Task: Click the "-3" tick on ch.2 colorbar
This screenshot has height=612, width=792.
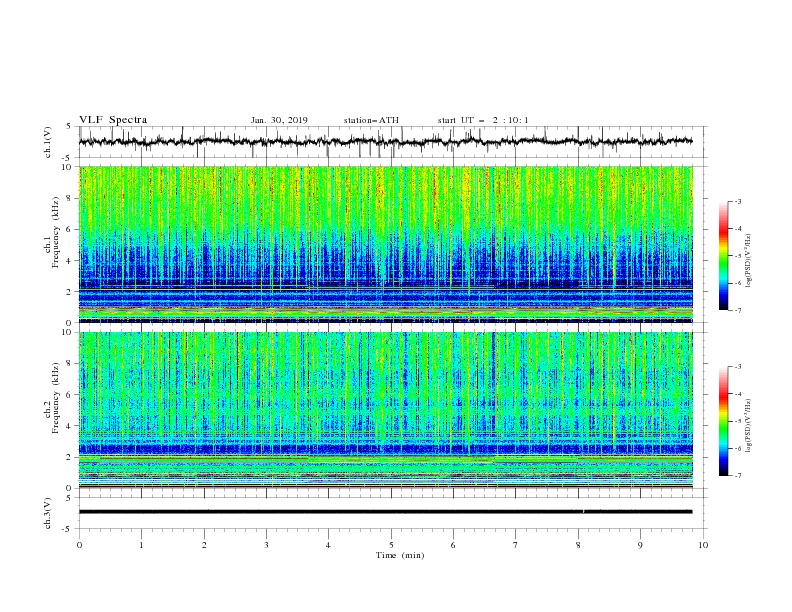Action: tap(737, 367)
